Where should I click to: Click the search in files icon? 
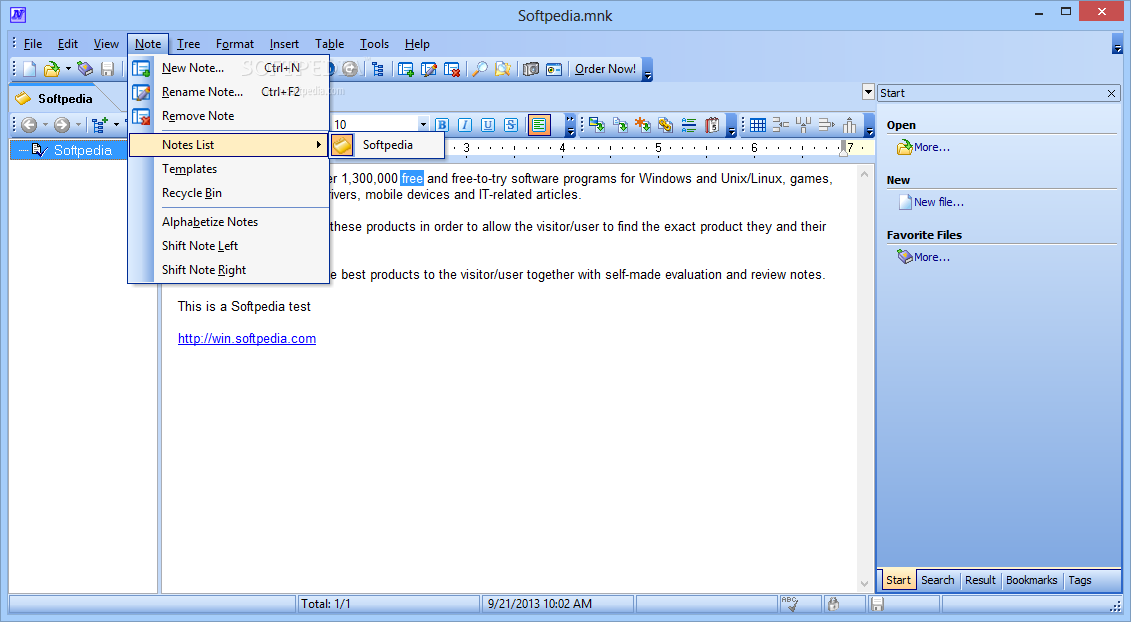point(503,69)
